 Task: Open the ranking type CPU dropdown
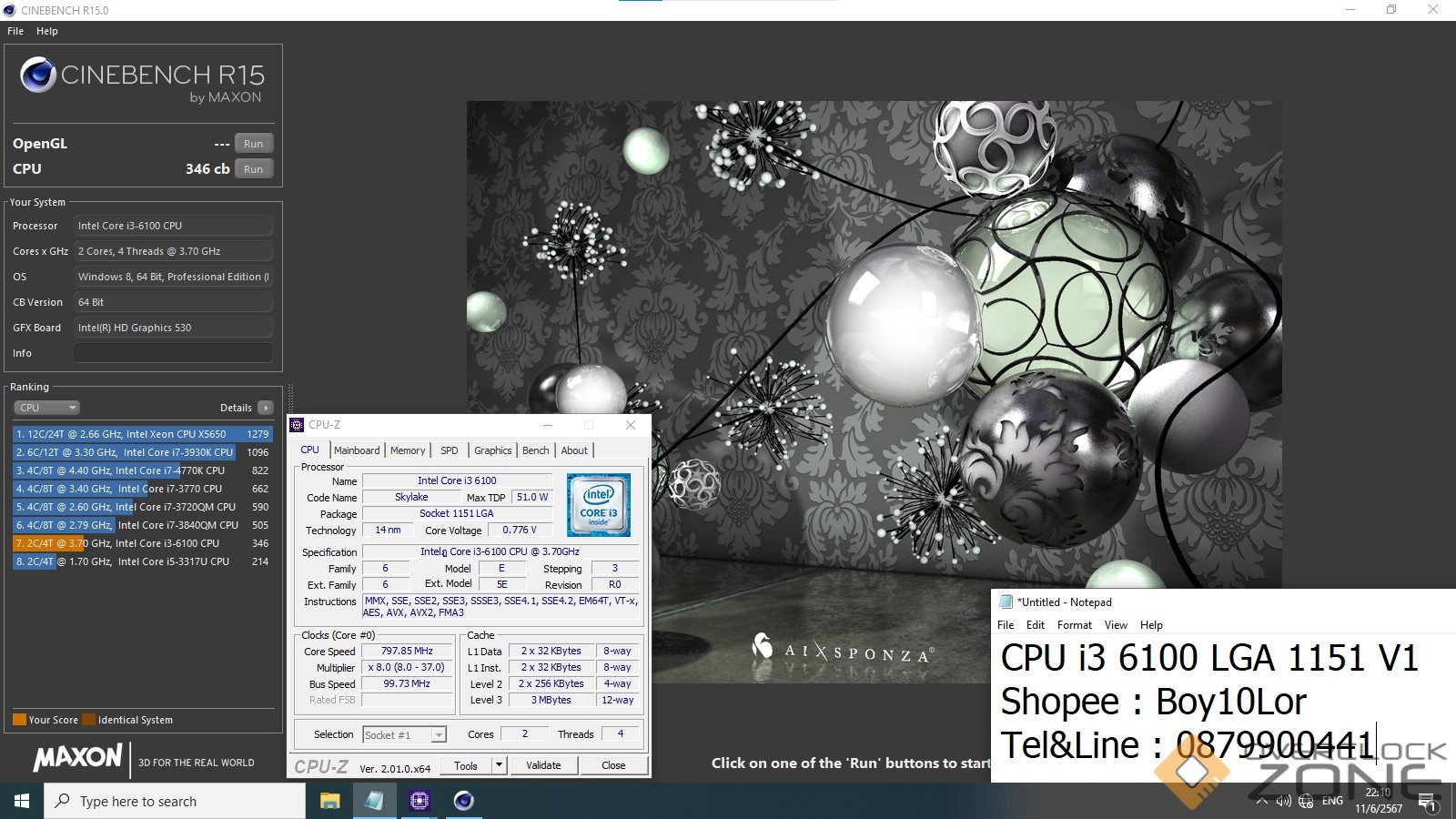pyautogui.click(x=47, y=408)
